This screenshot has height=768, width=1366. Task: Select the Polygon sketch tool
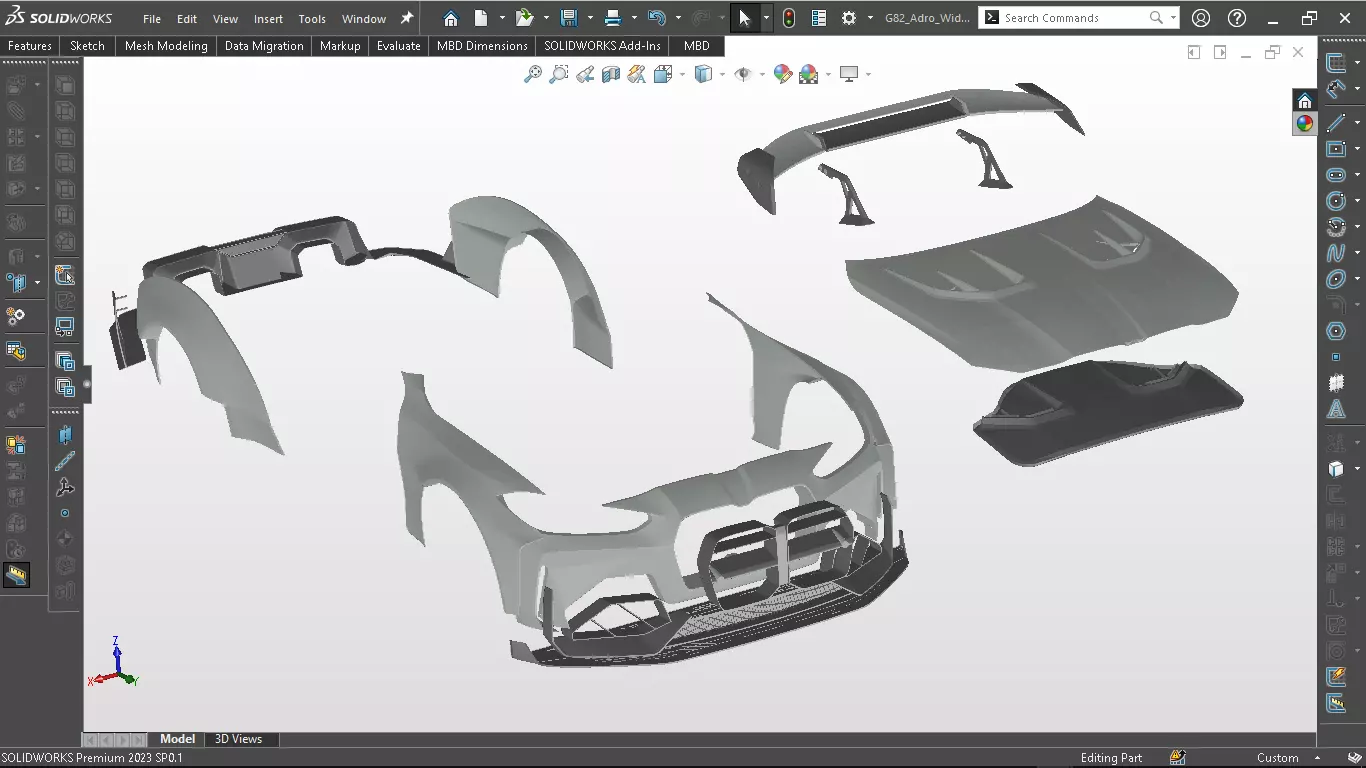(1336, 331)
